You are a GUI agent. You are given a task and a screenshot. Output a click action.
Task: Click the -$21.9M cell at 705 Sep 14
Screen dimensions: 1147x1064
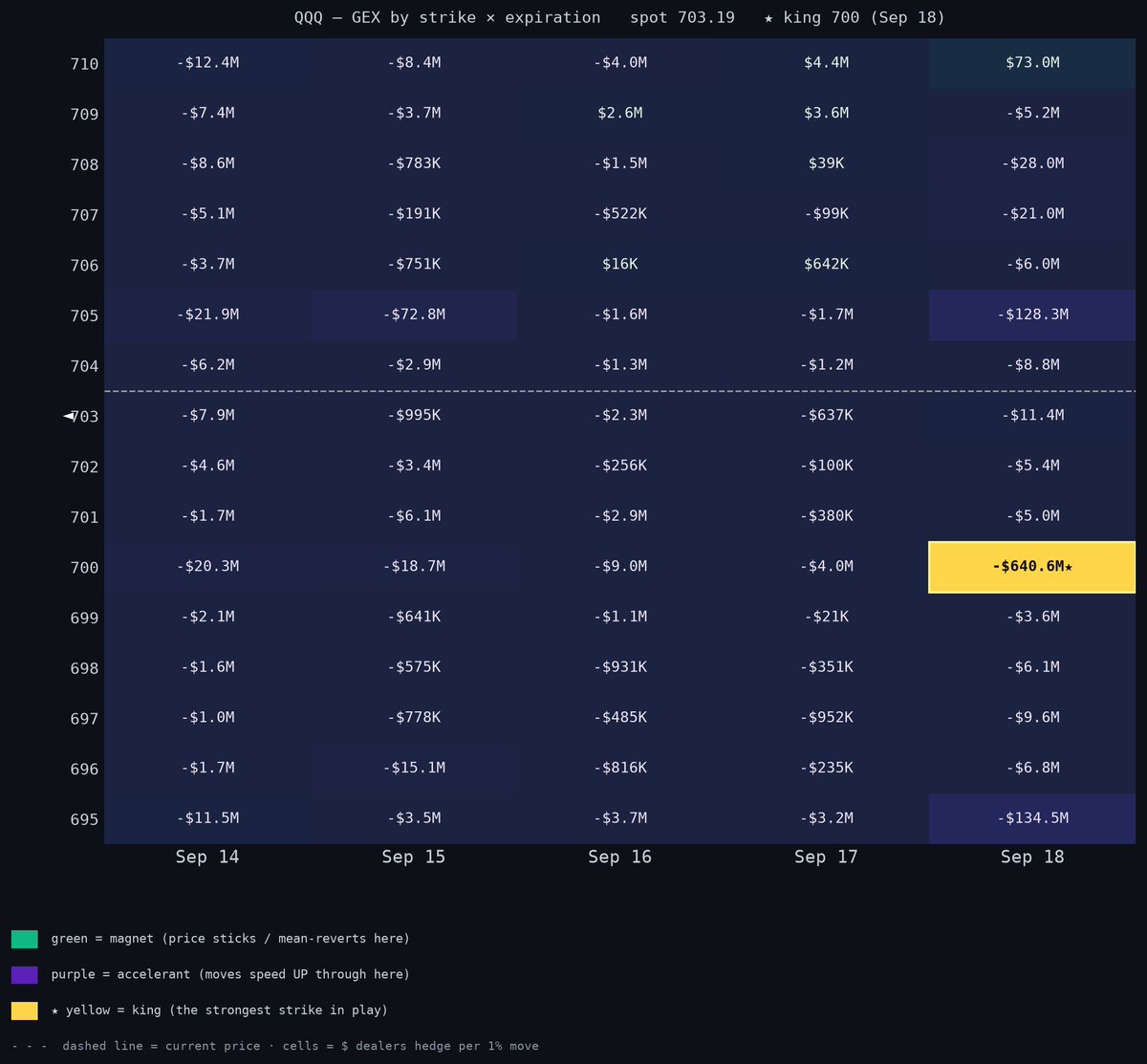[x=207, y=315]
